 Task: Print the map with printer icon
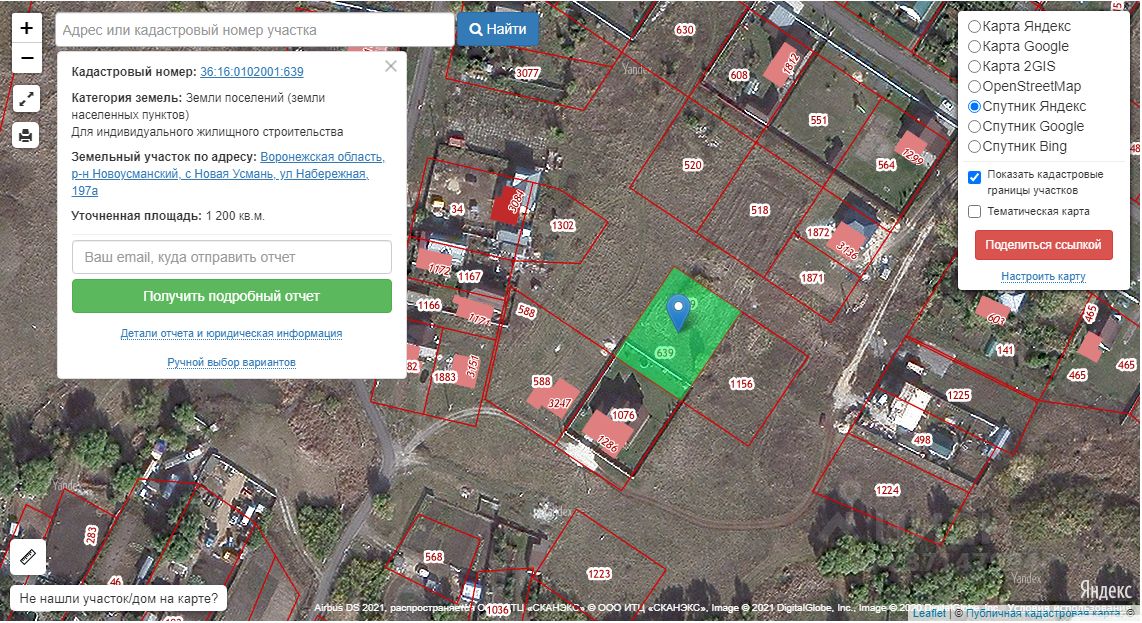click(25, 135)
